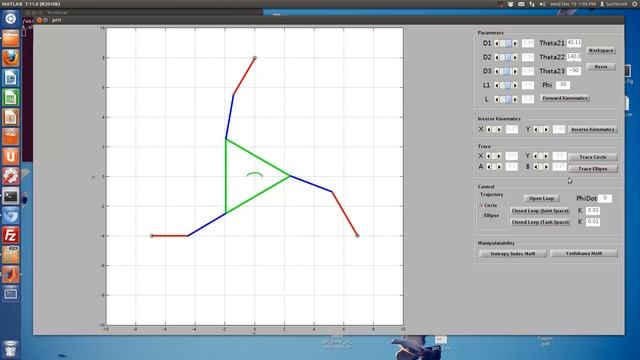Increase Inverse Kinematics X slider arrow
The height and width of the screenshot is (360, 640).
[499, 129]
